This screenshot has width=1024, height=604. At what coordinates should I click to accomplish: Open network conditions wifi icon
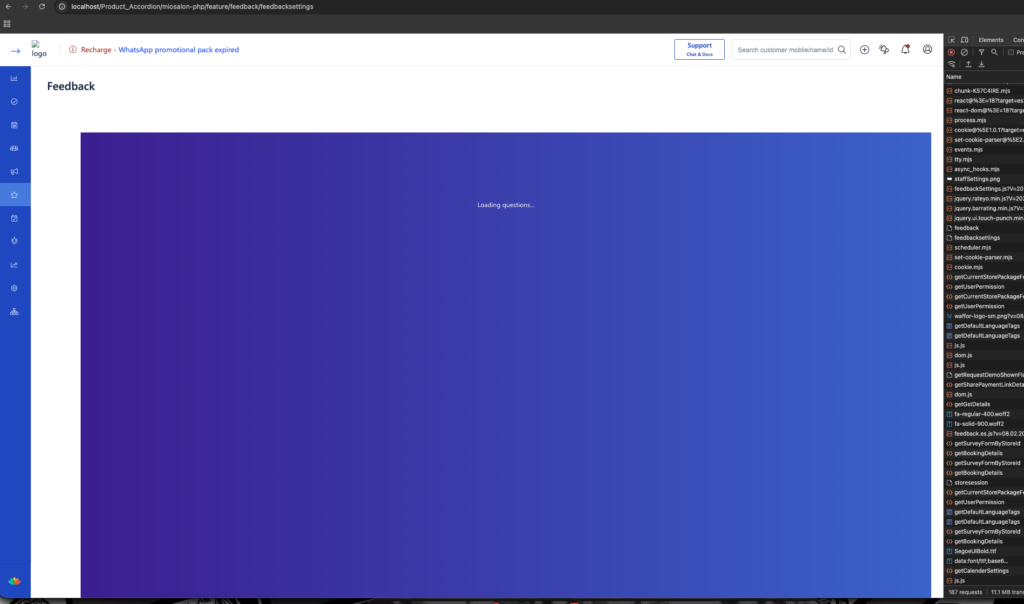952,65
